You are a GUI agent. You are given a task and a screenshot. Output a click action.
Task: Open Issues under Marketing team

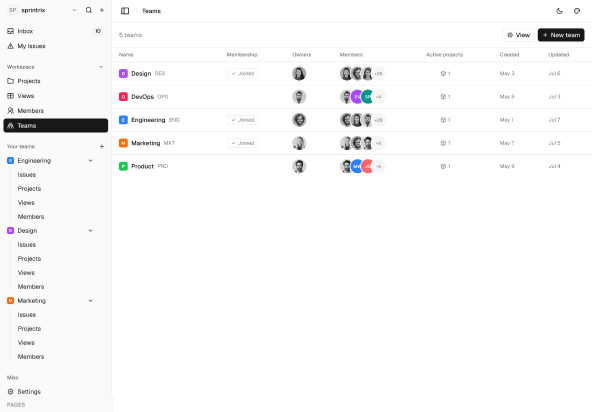(26, 315)
